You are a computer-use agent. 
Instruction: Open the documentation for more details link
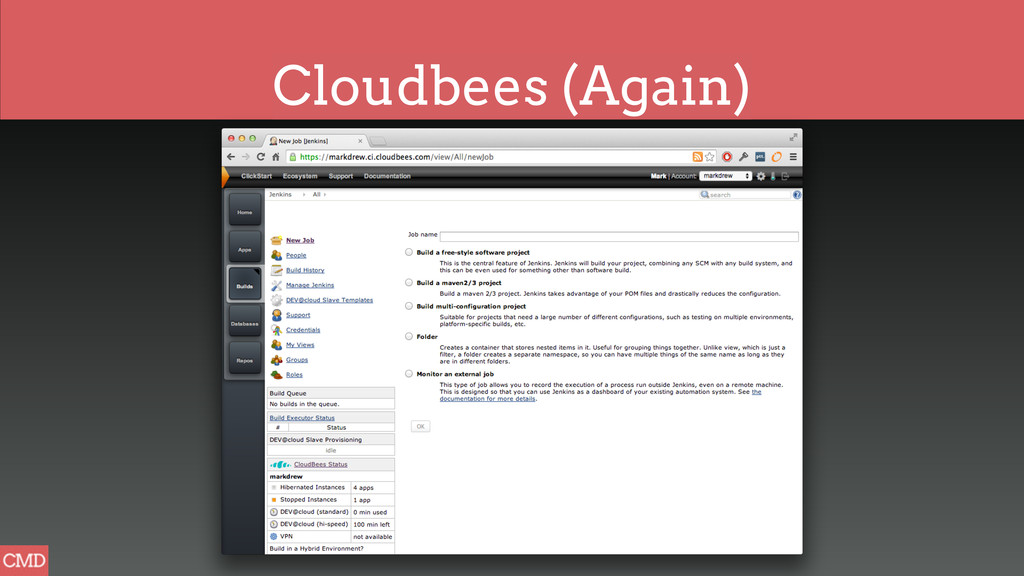(x=487, y=399)
